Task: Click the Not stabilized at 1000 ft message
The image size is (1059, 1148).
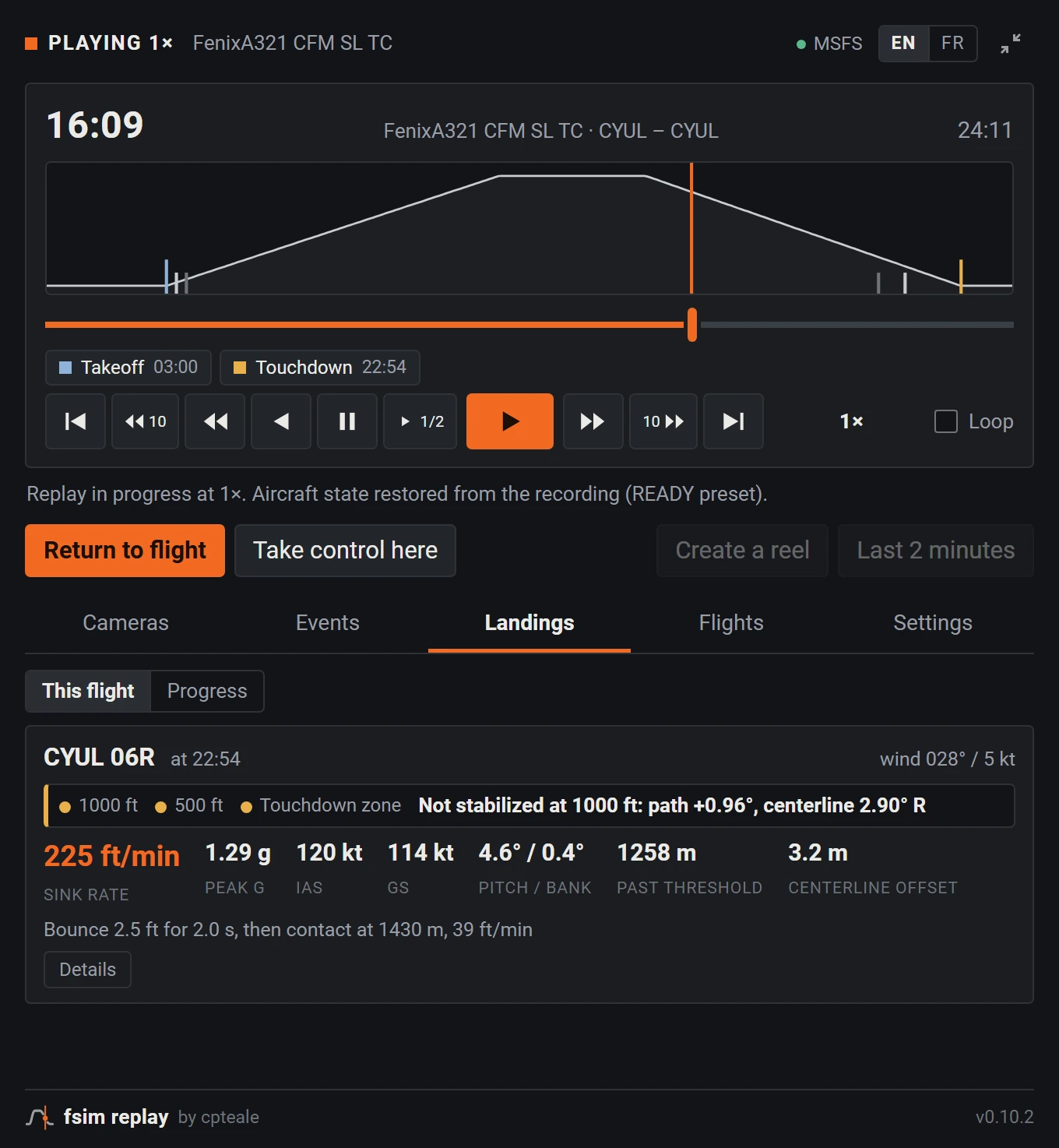Action: pos(672,805)
